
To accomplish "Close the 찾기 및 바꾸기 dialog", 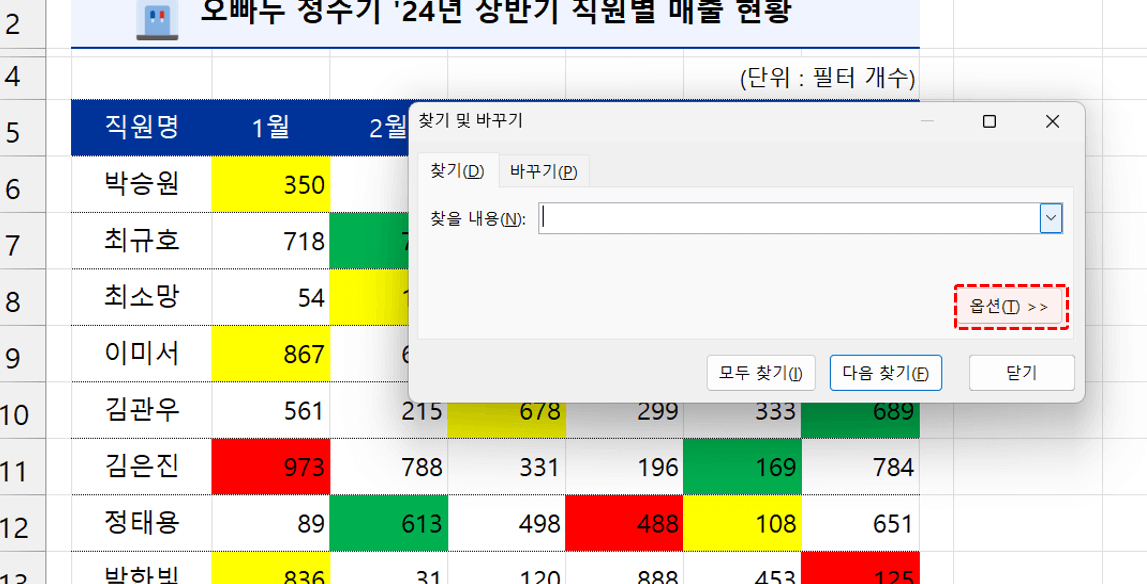I will click(x=1052, y=121).
